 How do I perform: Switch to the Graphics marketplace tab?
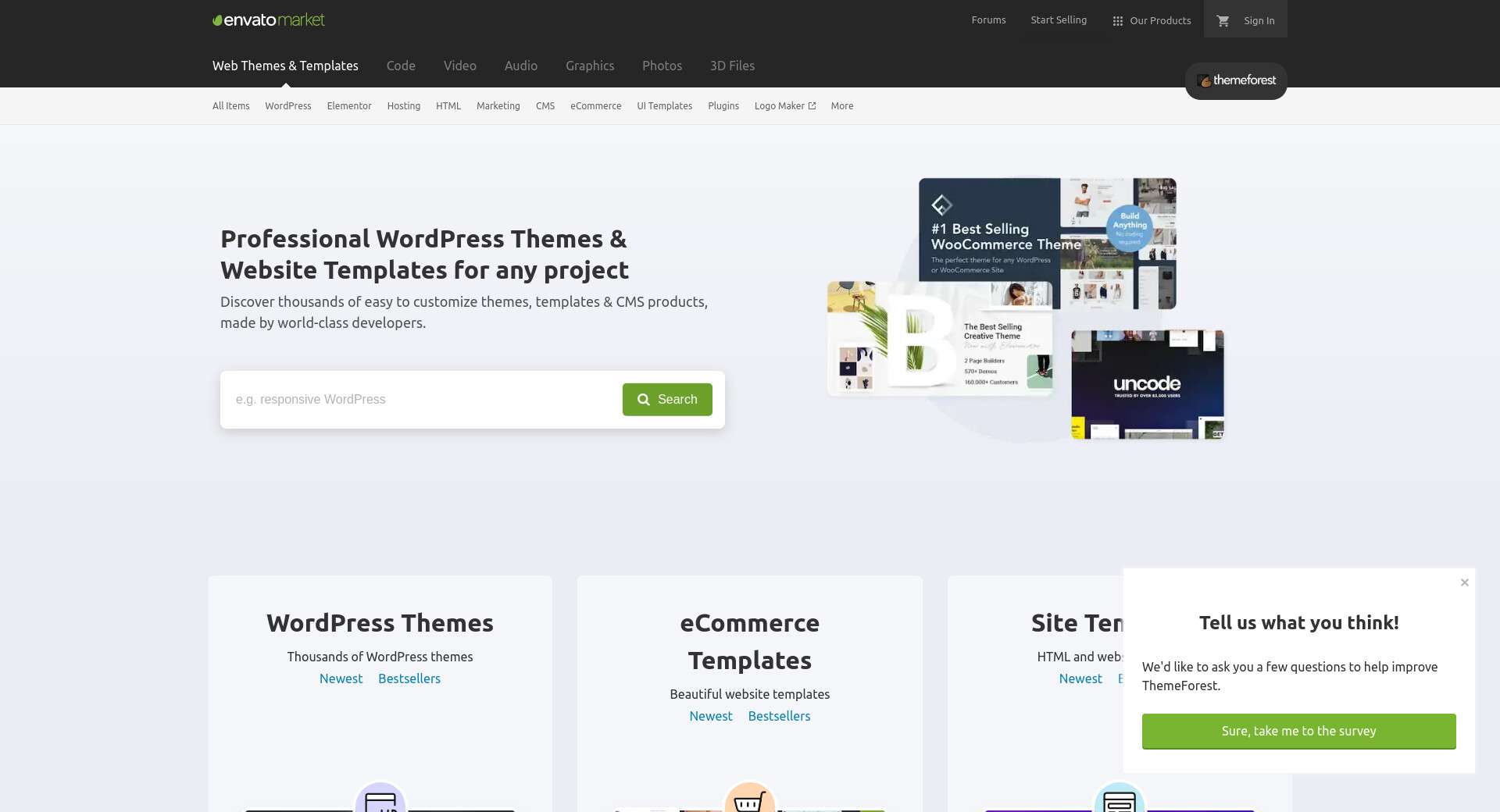click(x=590, y=66)
